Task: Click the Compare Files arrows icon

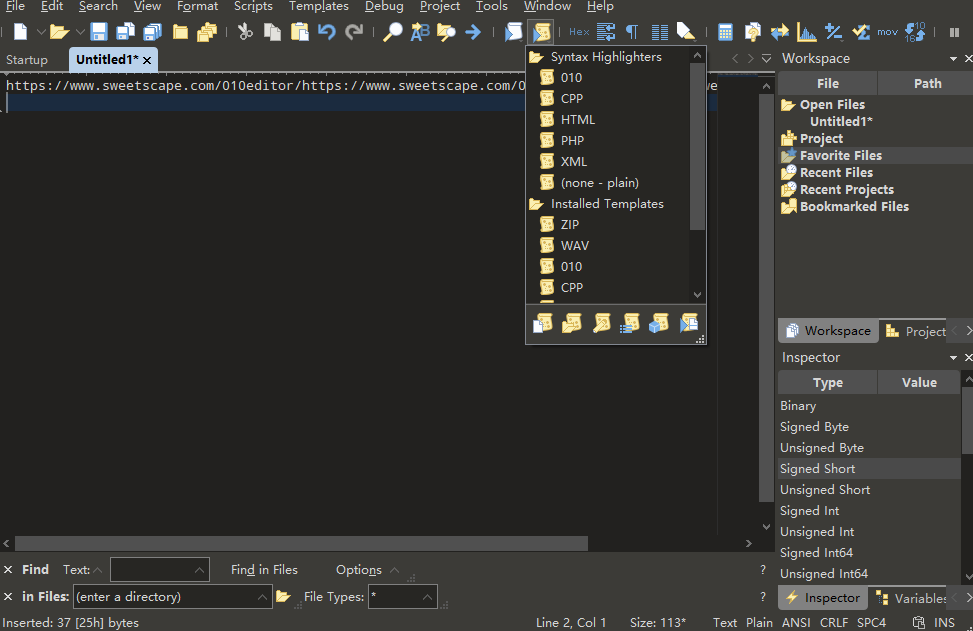Action: (x=779, y=32)
